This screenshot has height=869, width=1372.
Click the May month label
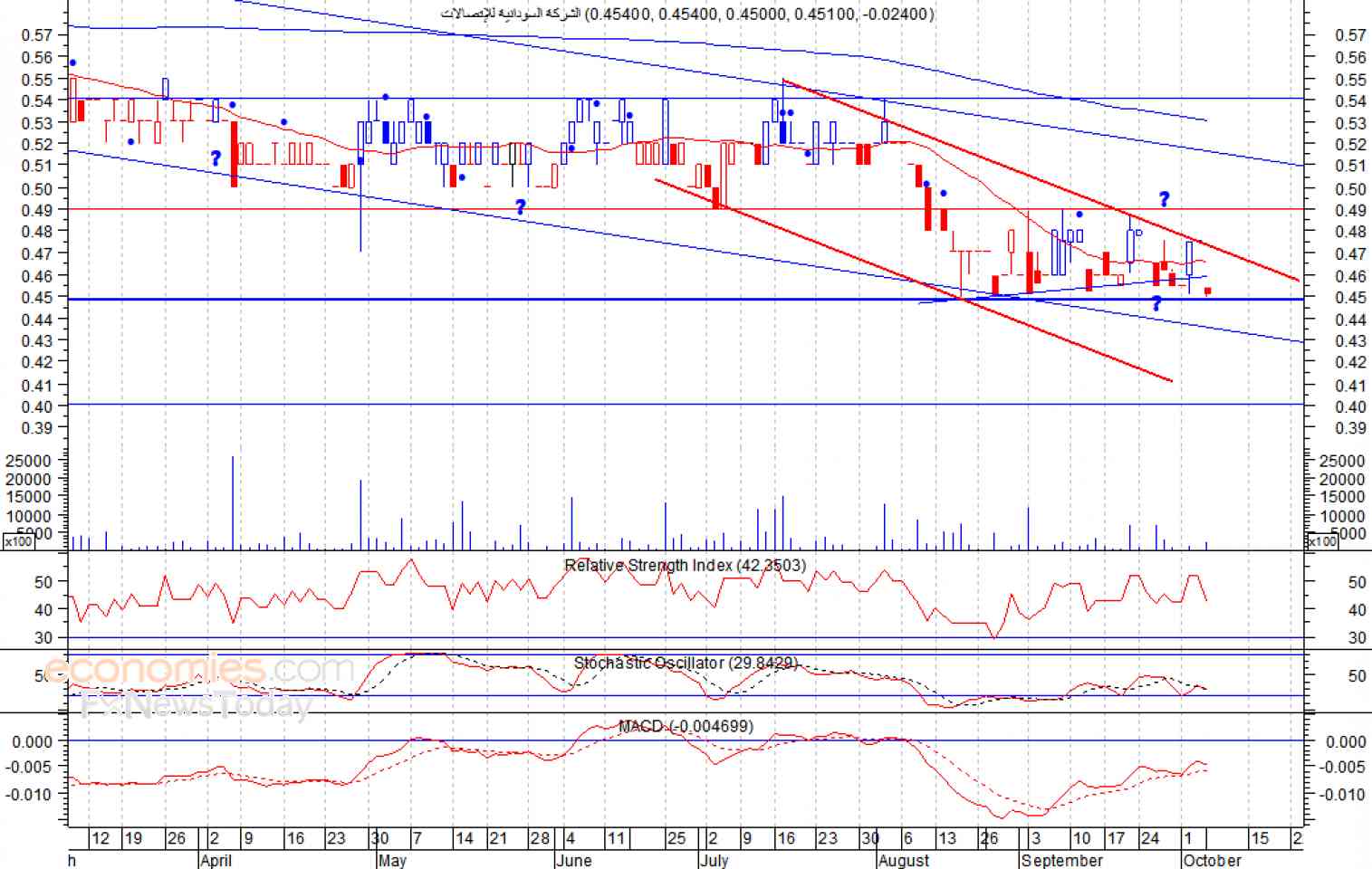(x=392, y=860)
